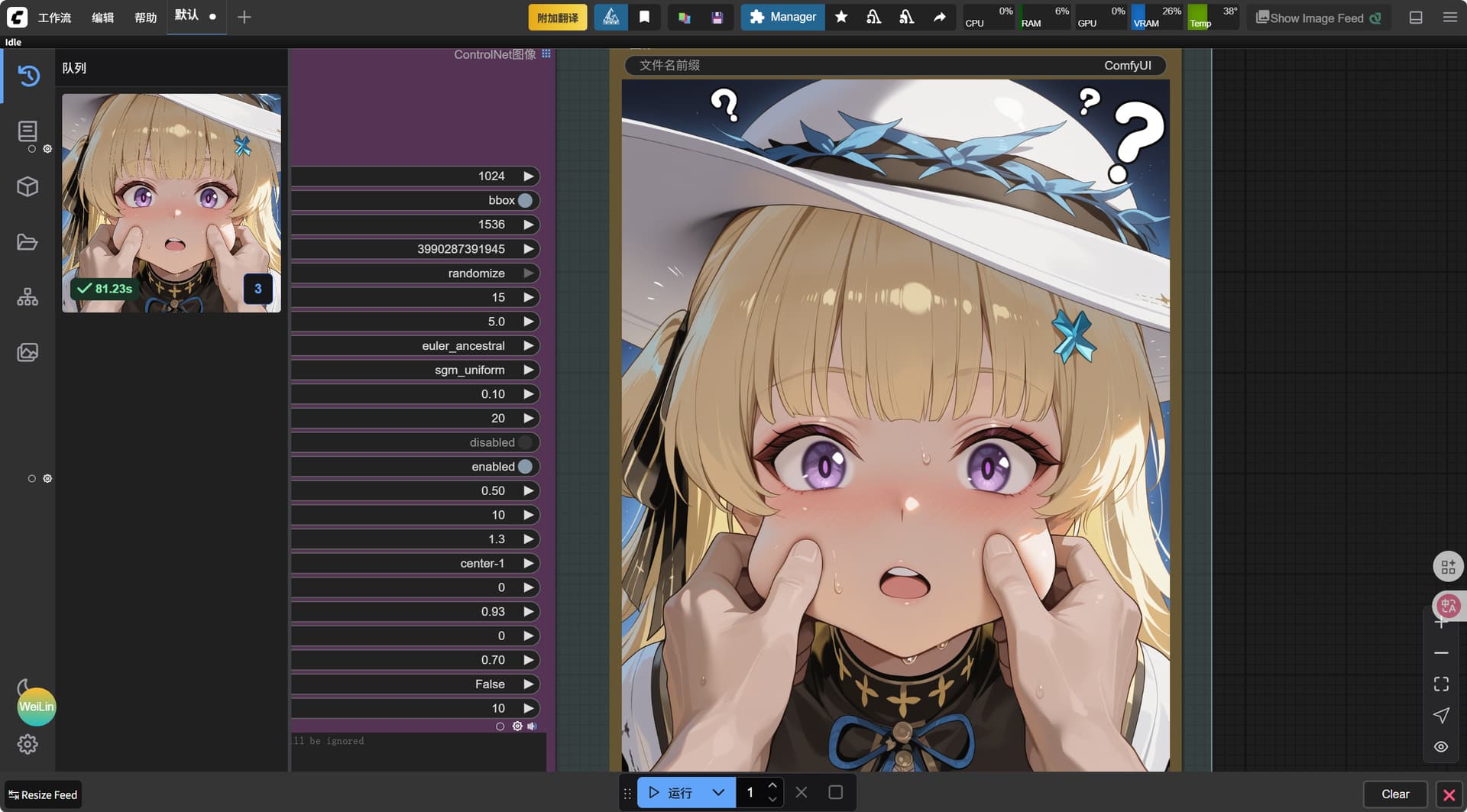Expand run options chevron dropdown
This screenshot has height=812, width=1467.
pos(718,792)
